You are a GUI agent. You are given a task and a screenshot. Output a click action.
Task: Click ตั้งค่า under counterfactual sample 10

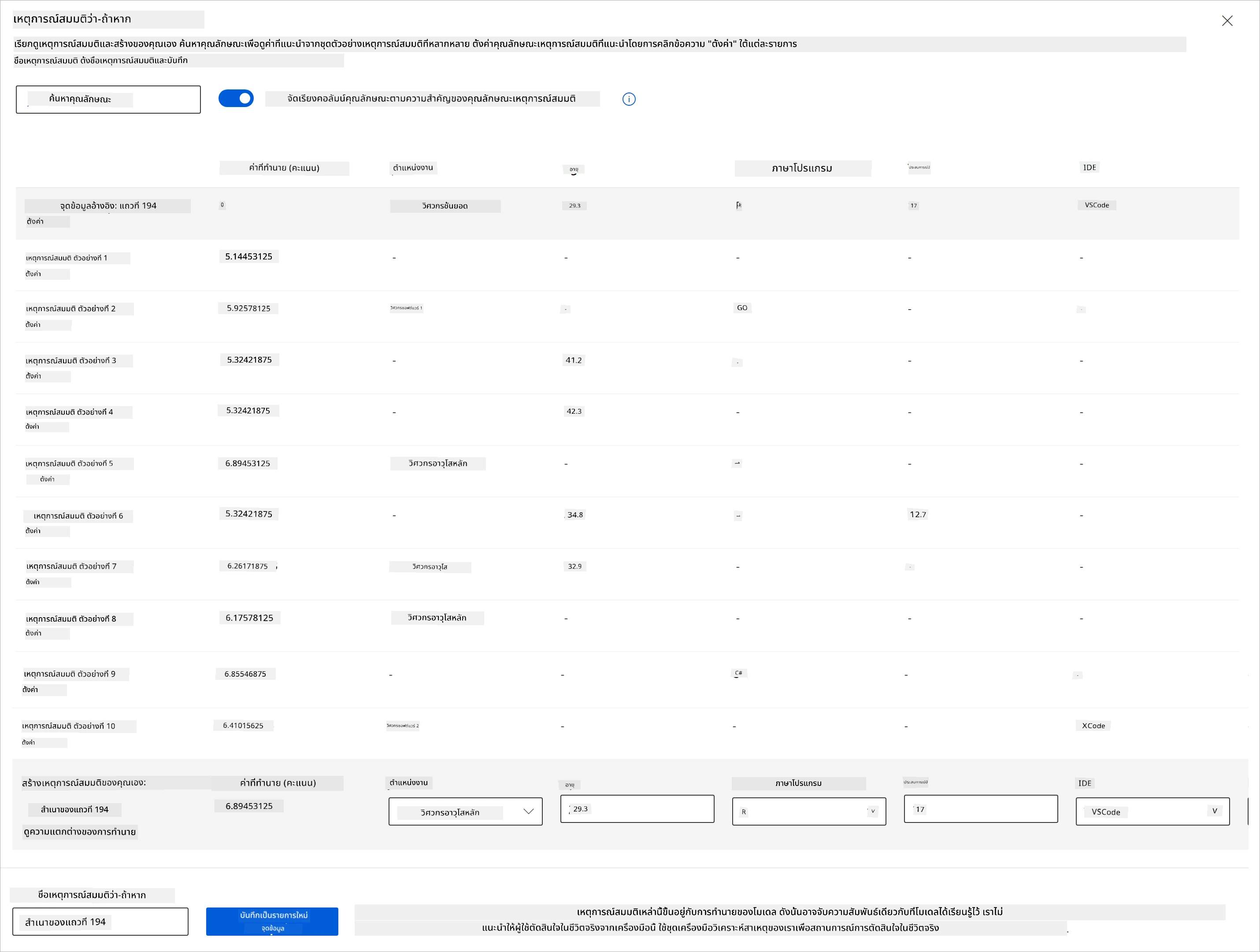29,742
